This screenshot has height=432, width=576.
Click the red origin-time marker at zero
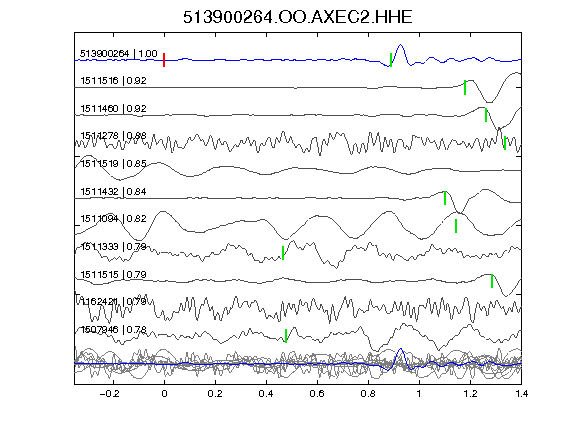tap(164, 60)
